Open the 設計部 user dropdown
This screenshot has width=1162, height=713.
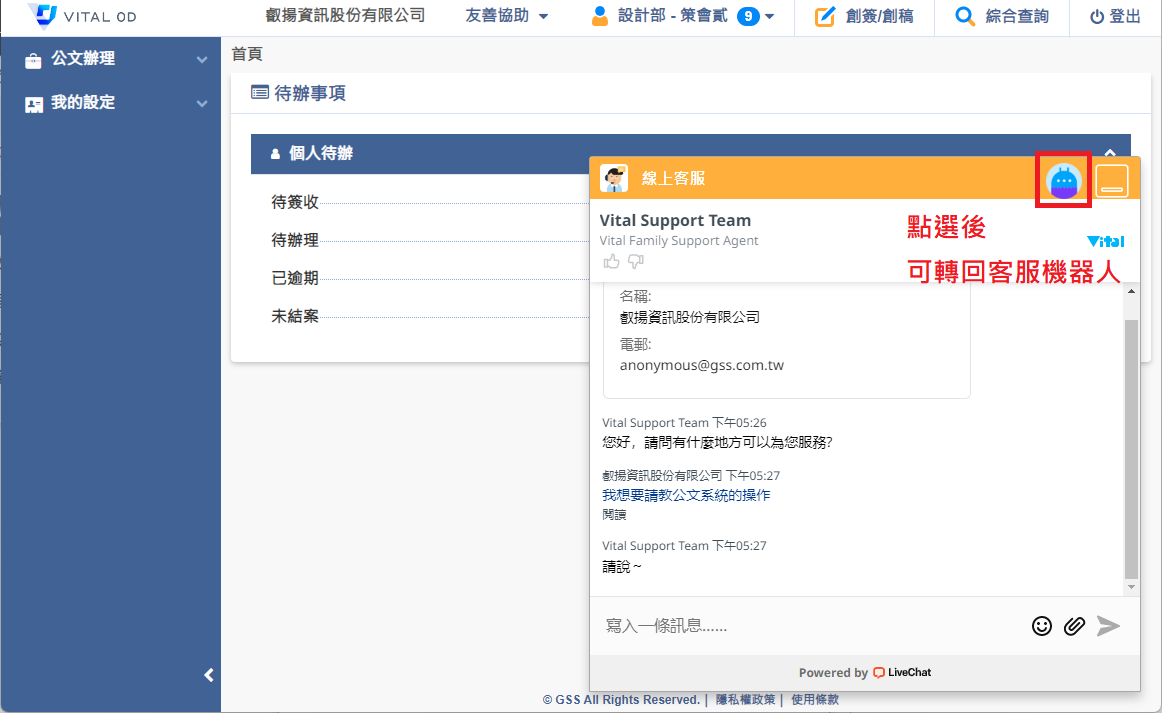tap(683, 17)
